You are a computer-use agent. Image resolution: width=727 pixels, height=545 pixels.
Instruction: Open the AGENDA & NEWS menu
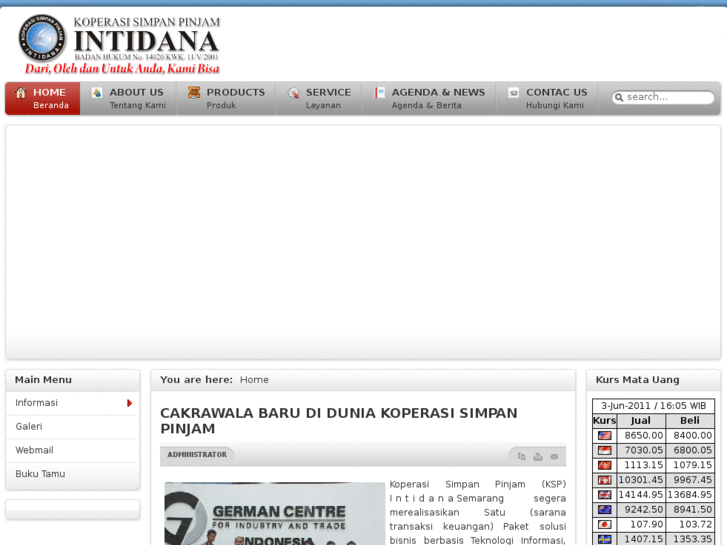point(429,98)
